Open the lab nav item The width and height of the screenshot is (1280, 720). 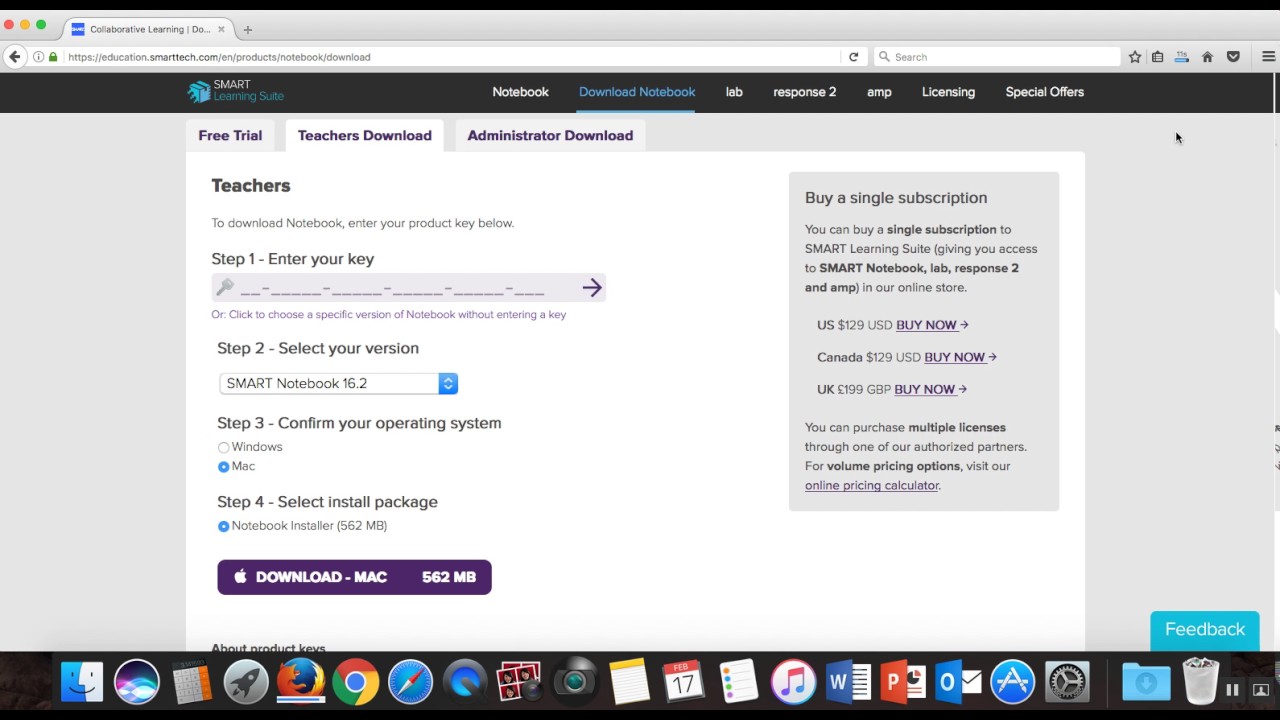(734, 92)
